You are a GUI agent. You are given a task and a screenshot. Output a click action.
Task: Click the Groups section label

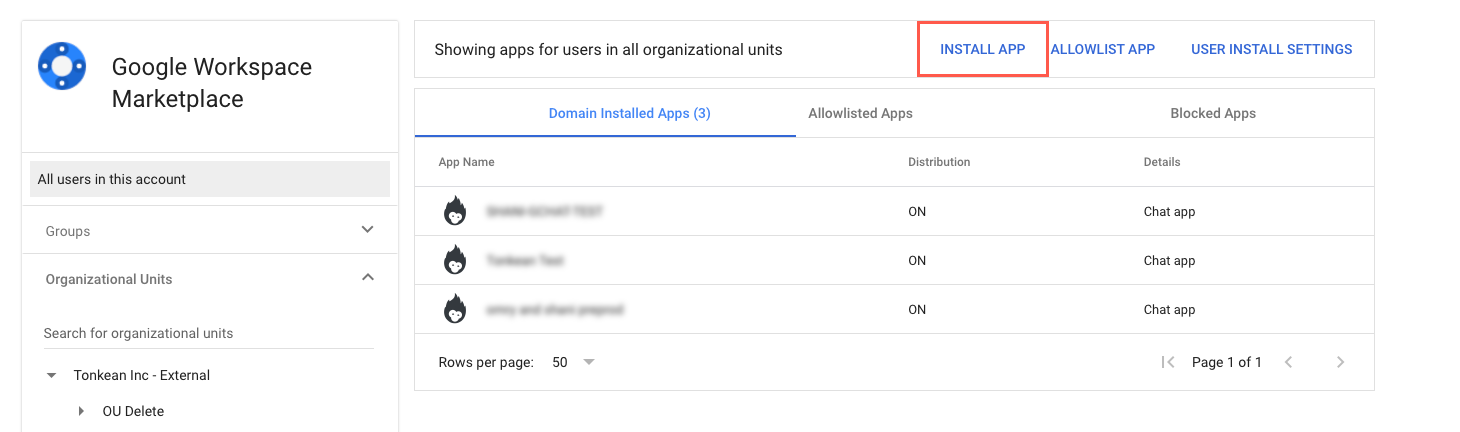coord(68,231)
